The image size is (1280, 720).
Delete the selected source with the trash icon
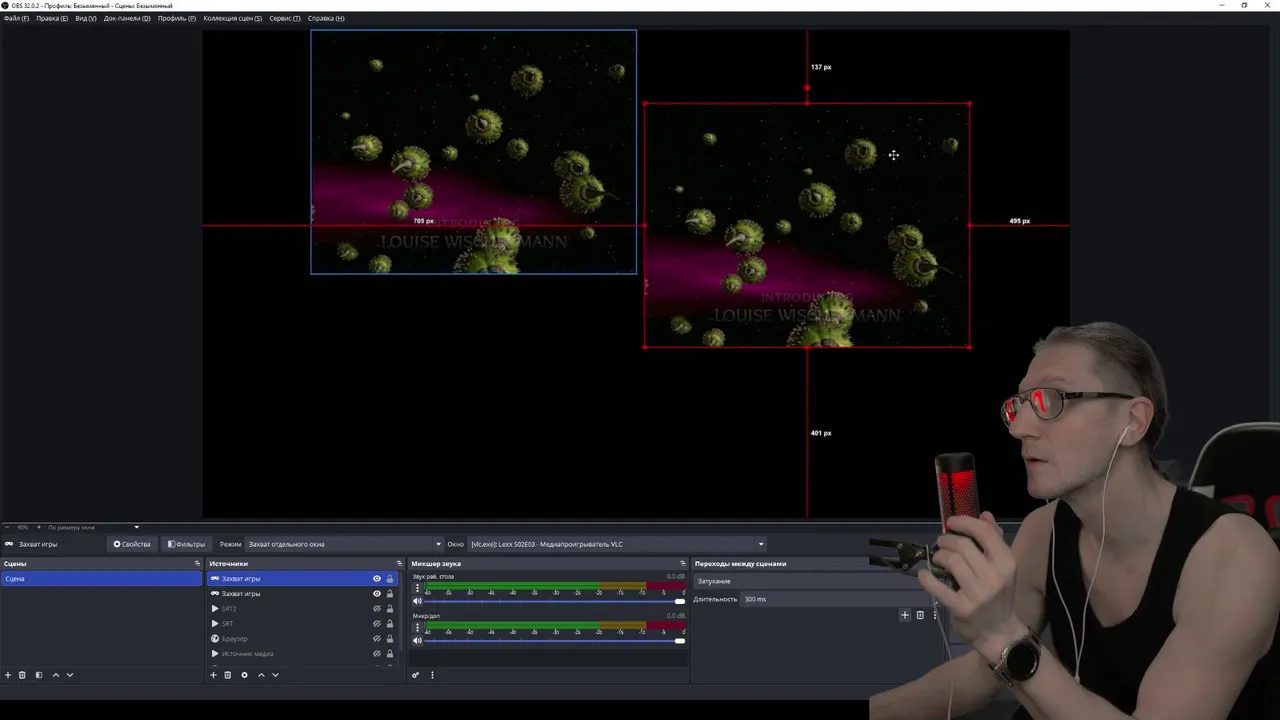(x=227, y=675)
